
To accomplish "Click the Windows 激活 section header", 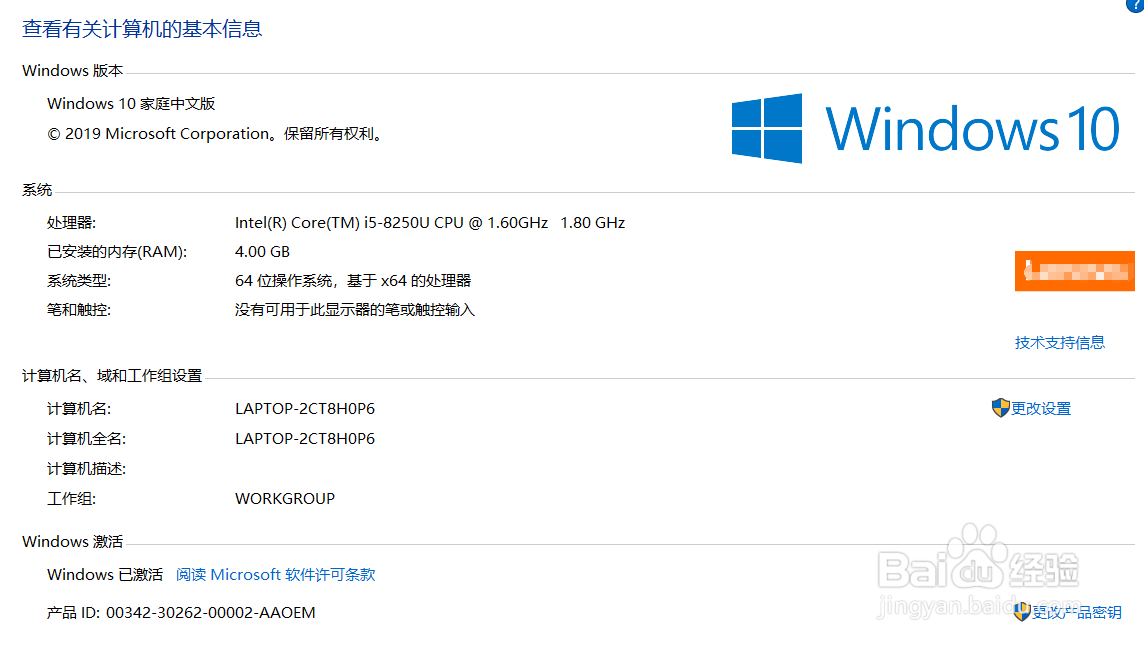I will click(73, 541).
